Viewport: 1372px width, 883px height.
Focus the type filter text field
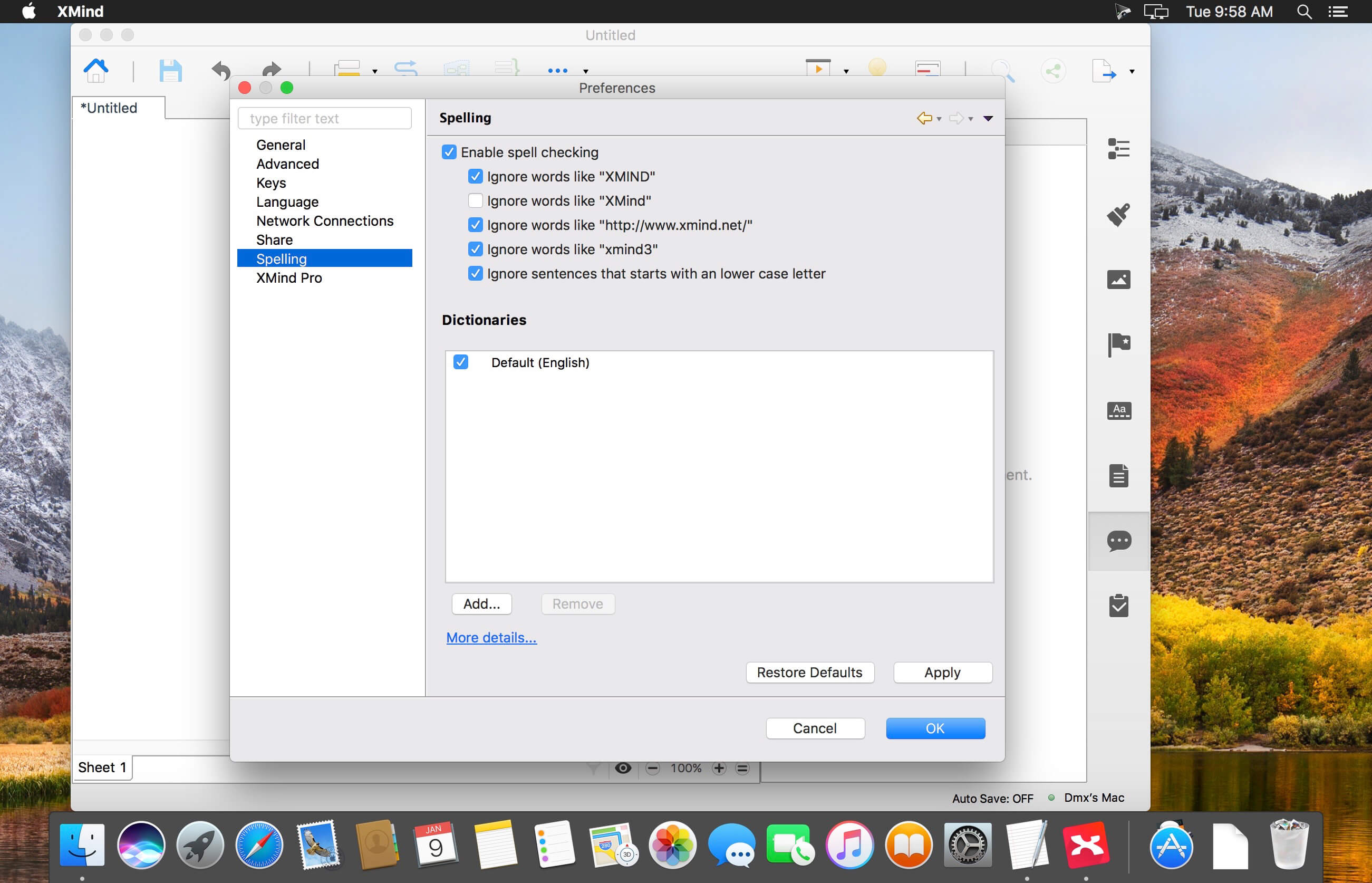324,118
